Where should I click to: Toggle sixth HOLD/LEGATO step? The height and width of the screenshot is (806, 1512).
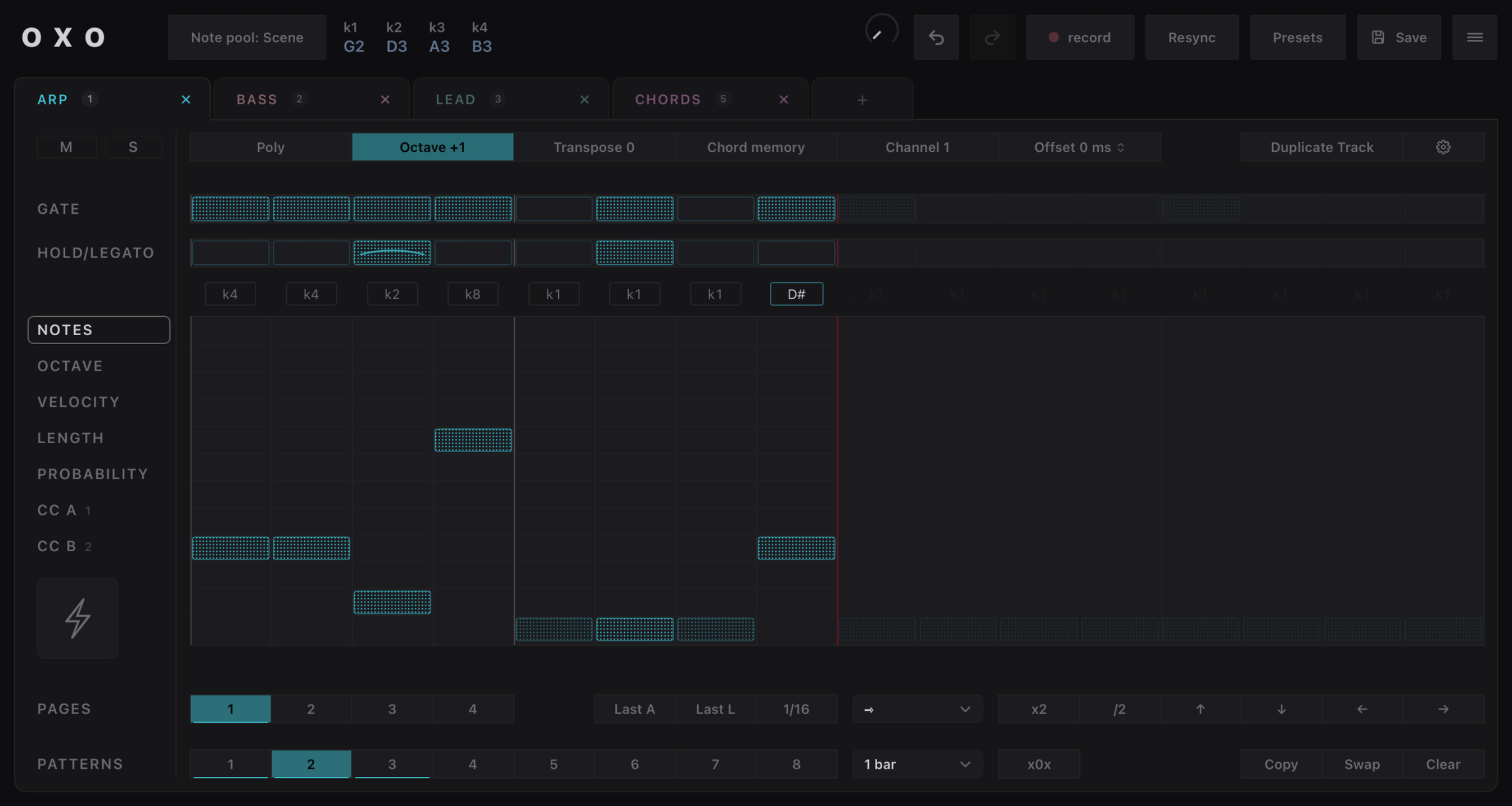[x=634, y=253]
